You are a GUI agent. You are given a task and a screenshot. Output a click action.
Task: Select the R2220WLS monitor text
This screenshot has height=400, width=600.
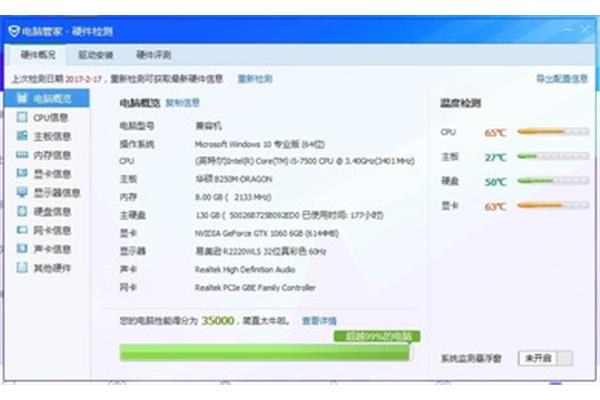tap(261, 251)
